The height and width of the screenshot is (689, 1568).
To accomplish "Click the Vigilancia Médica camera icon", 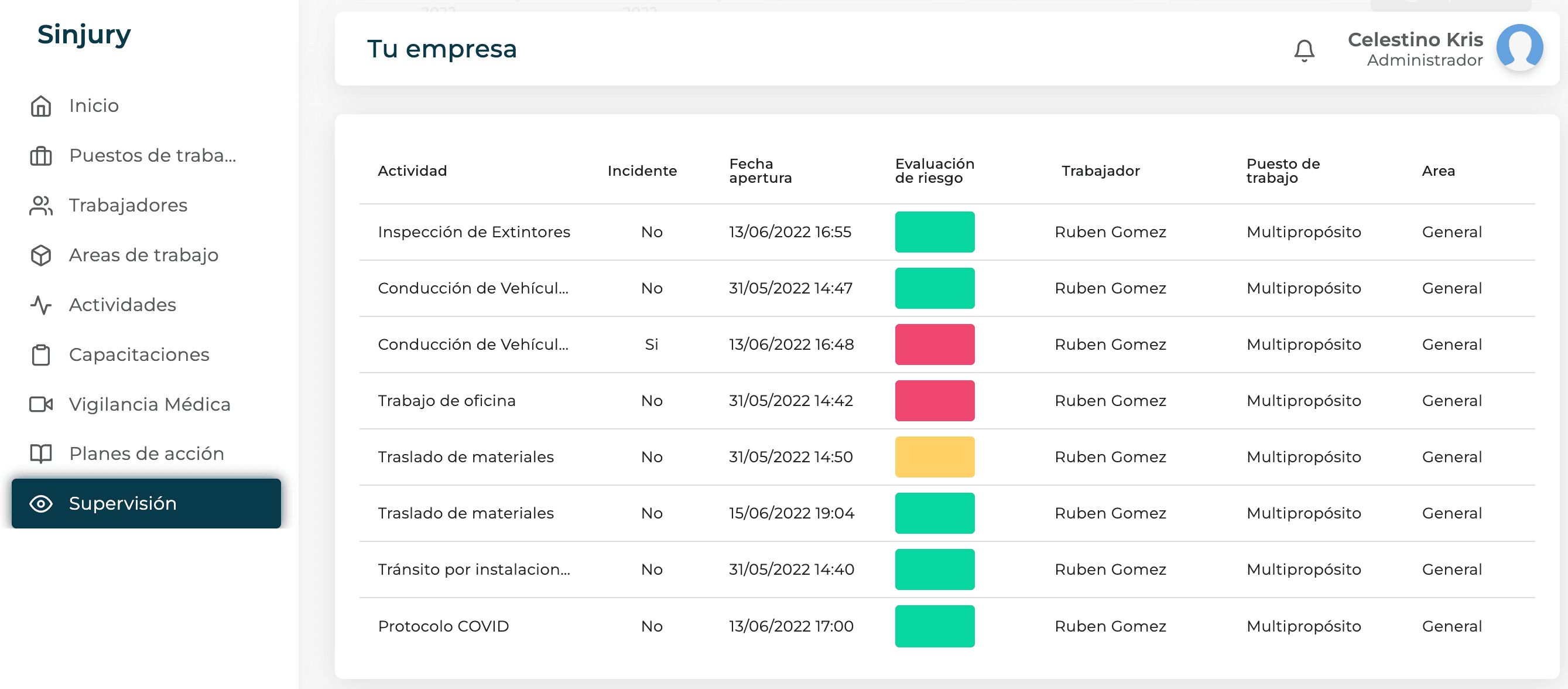I will click(x=41, y=404).
